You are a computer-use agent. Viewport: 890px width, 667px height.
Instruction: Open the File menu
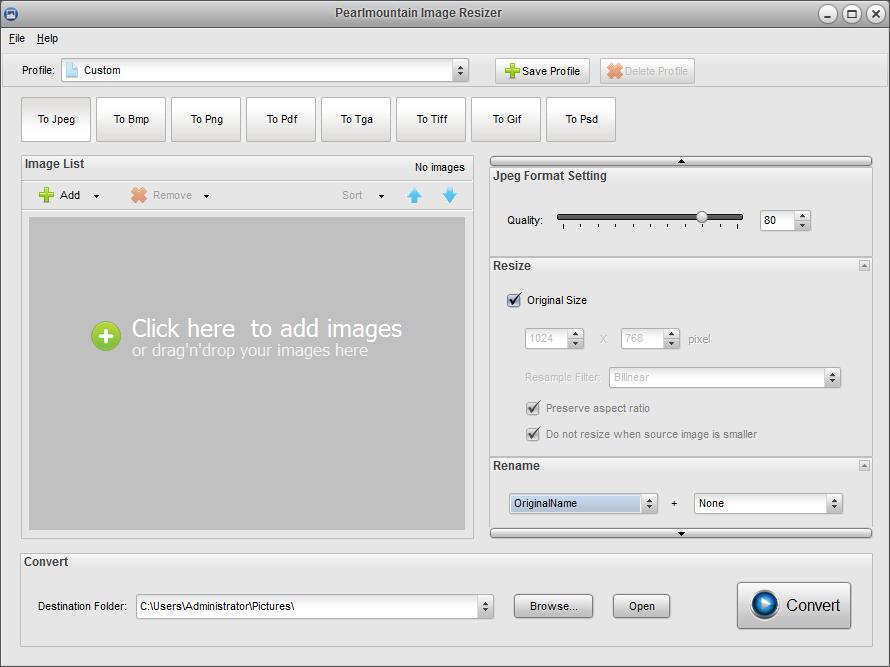tap(16, 38)
